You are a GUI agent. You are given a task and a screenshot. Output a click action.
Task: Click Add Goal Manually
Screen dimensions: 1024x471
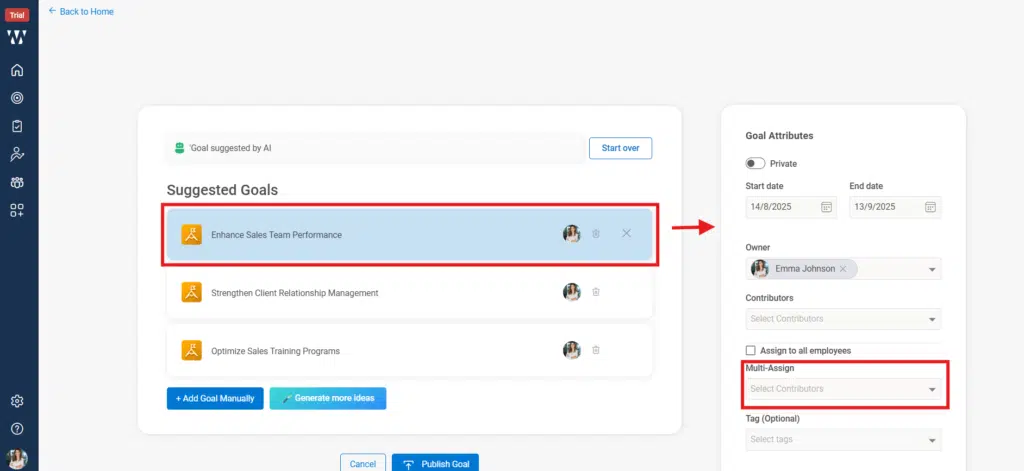215,398
